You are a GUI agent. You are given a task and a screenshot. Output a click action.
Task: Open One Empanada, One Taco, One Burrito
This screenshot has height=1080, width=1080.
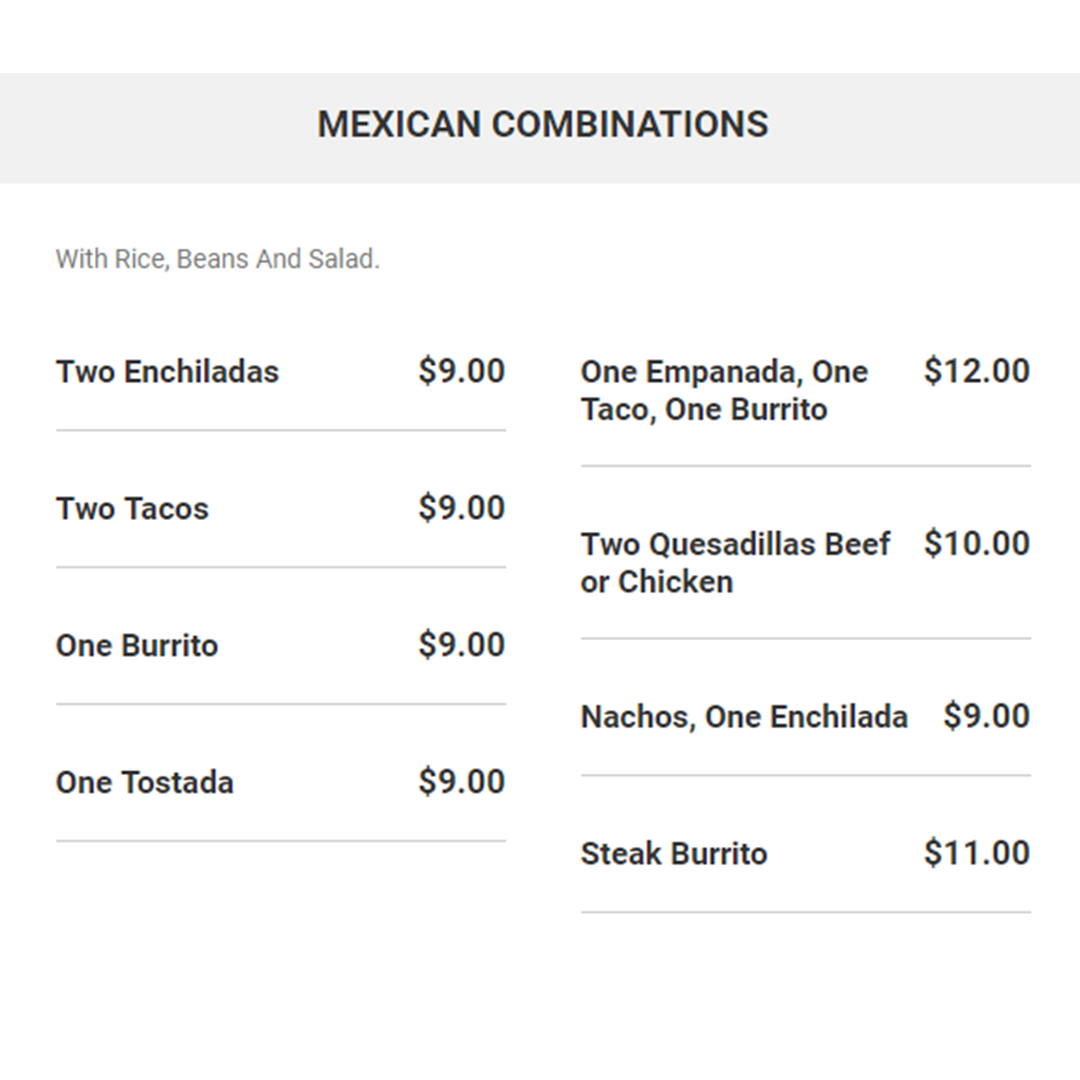[x=724, y=391]
